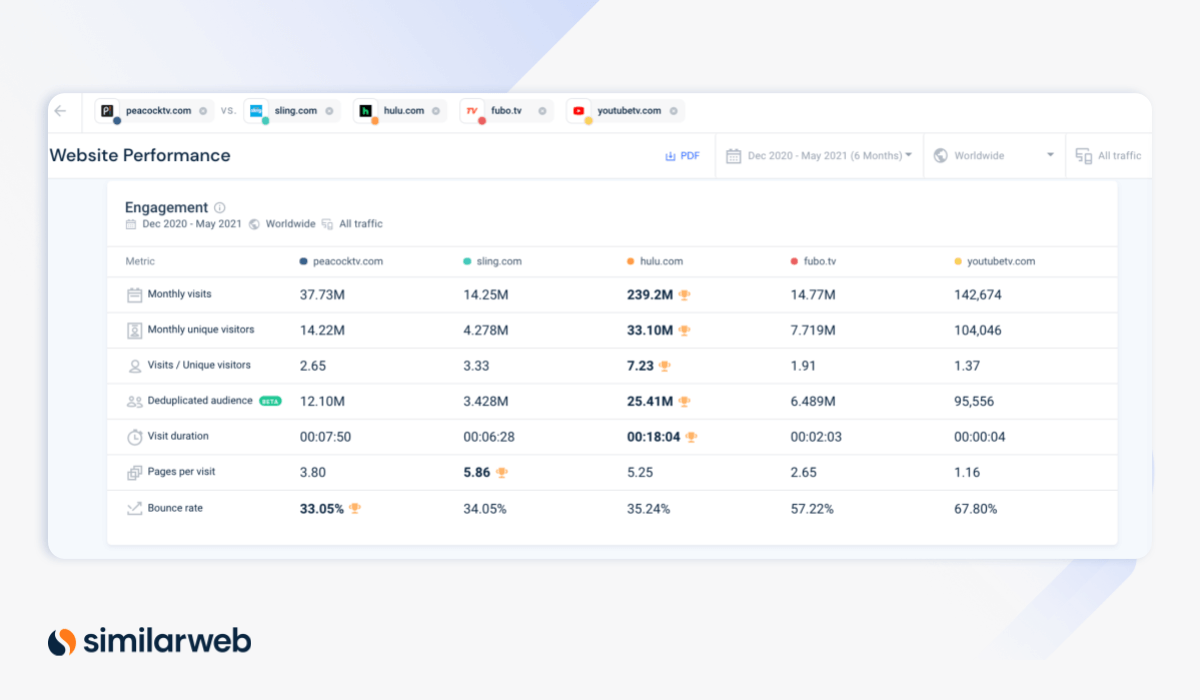This screenshot has height=700, width=1200.
Task: Click the Visits / Unique visitors person icon
Action: pos(134,366)
